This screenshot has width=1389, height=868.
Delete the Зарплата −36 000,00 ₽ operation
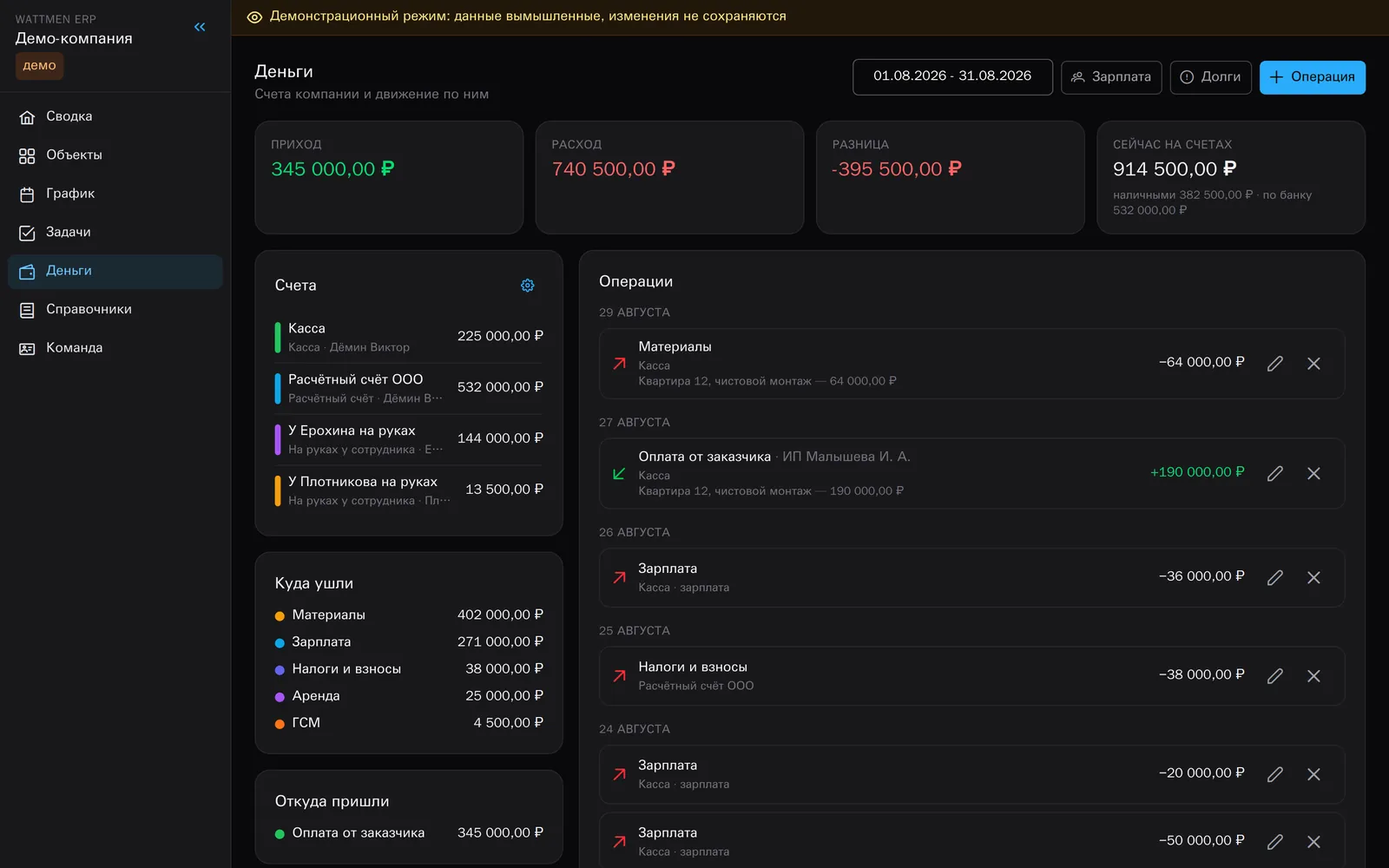[x=1313, y=577]
